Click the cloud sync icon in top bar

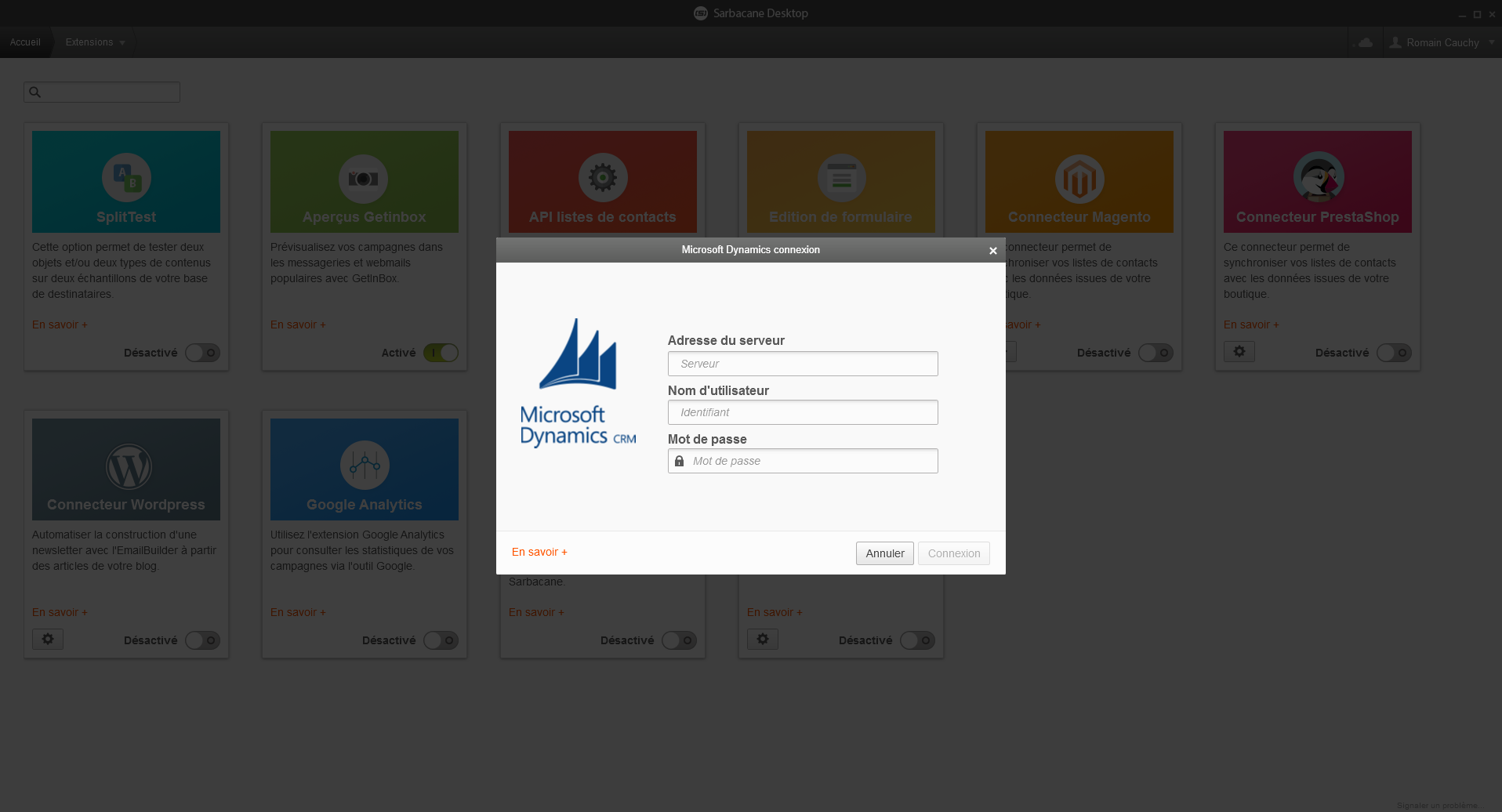(x=1366, y=42)
